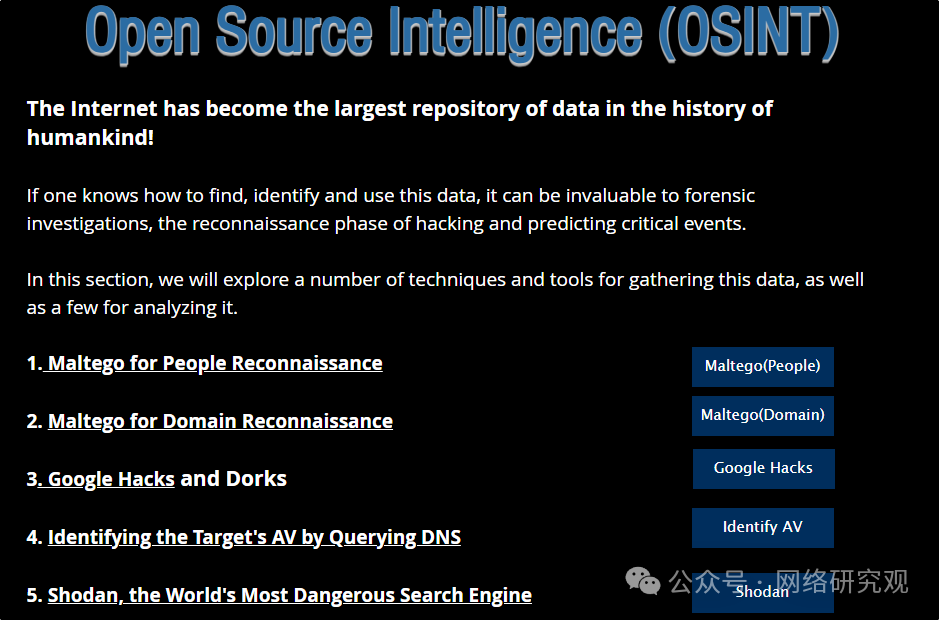Click the paragraph beginning 'In this section, we will explore'

click(x=445, y=294)
